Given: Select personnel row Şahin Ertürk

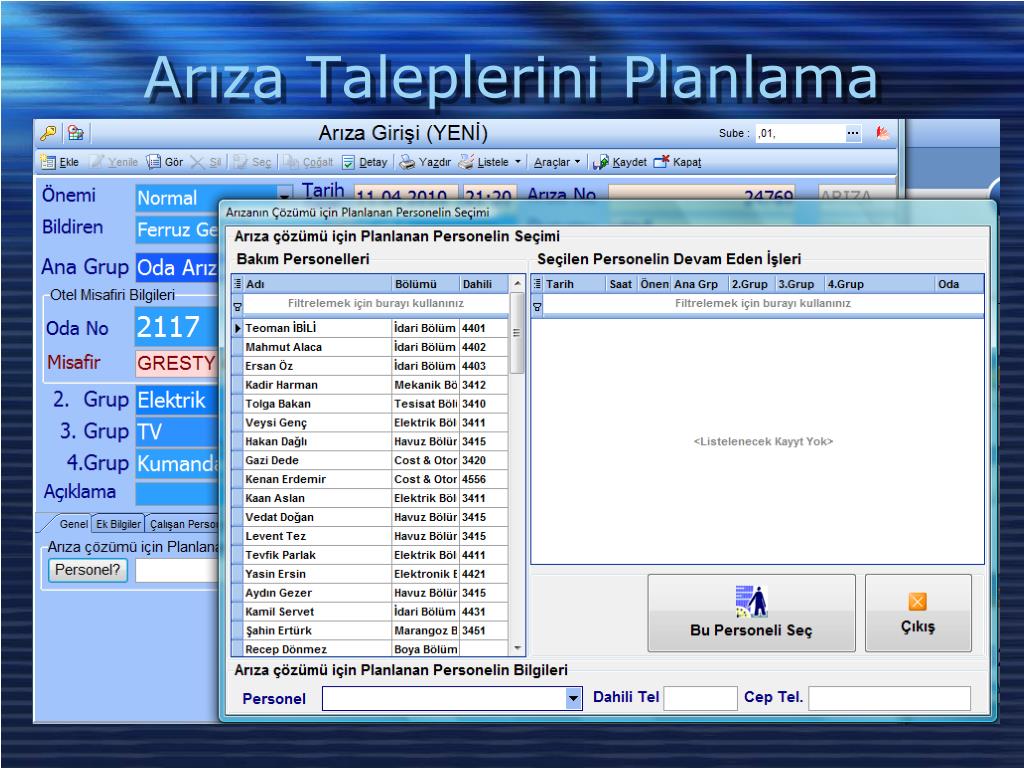Looking at the screenshot, I should tap(370, 631).
